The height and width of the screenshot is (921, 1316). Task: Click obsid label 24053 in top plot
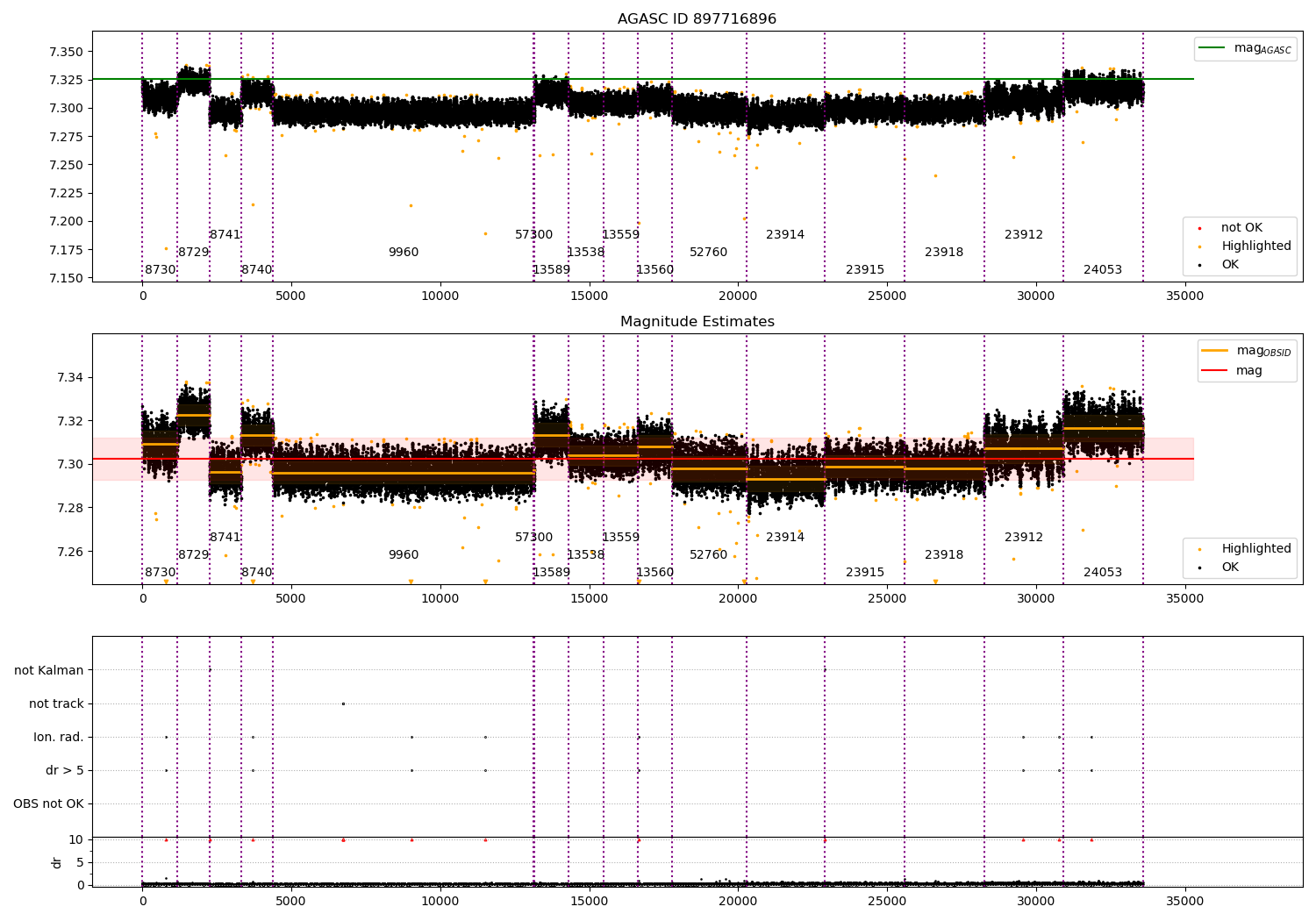tap(1103, 270)
